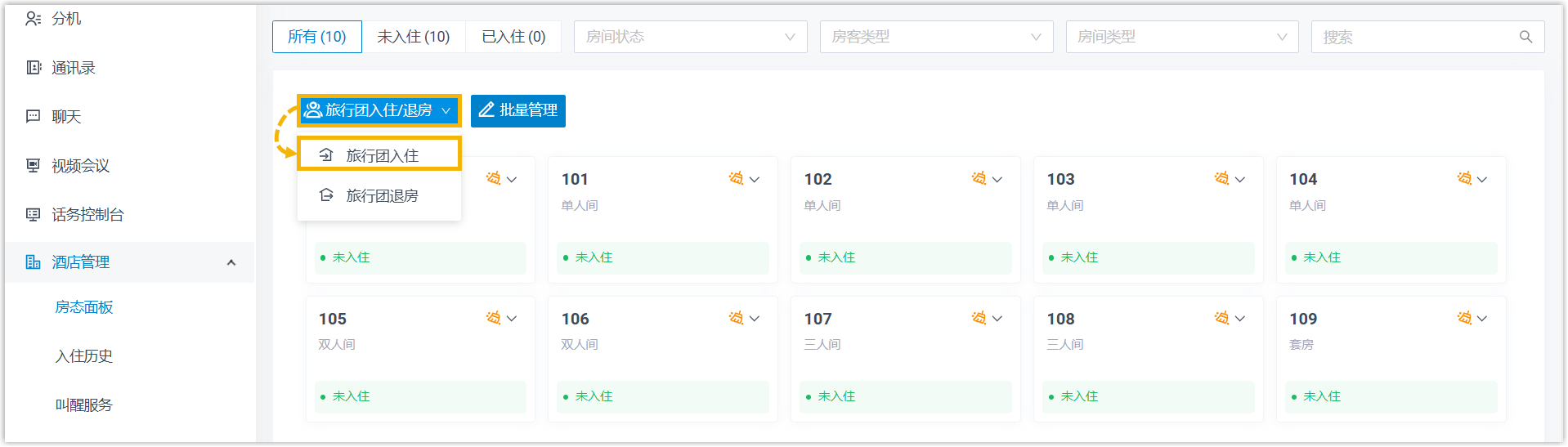Screen dimensions: 1568x447
Task: Click the 通讯录 contacts sidebar icon
Action: coord(33,68)
